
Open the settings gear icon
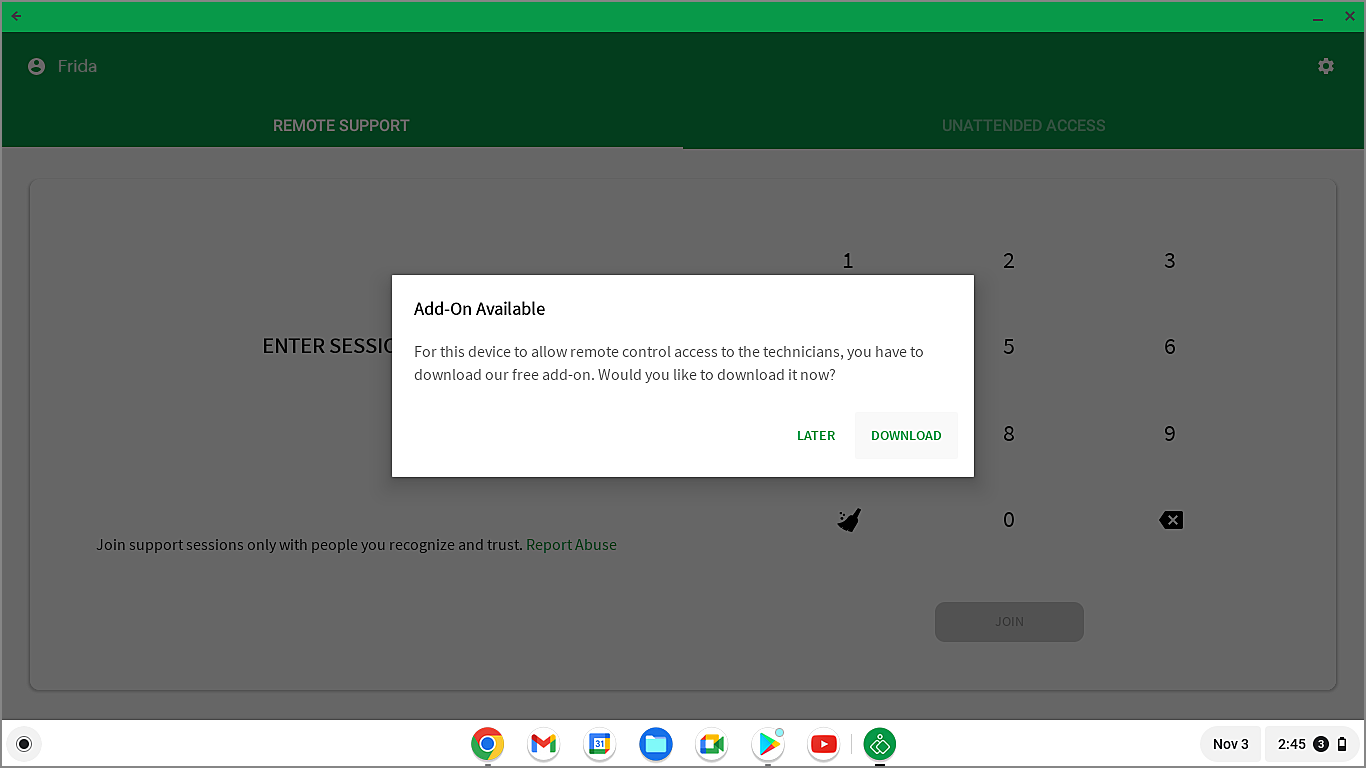(1325, 65)
